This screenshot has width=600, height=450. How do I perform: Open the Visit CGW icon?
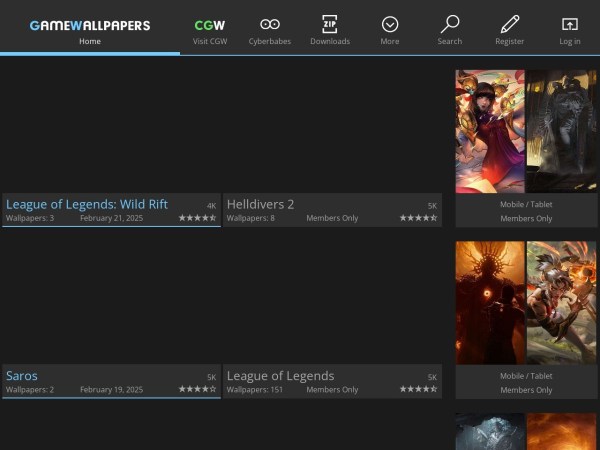pos(210,25)
